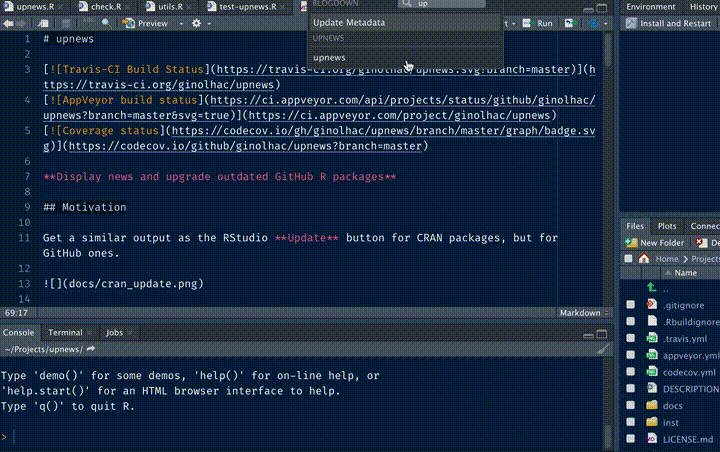Check the docs folder checkbox

coord(630,405)
